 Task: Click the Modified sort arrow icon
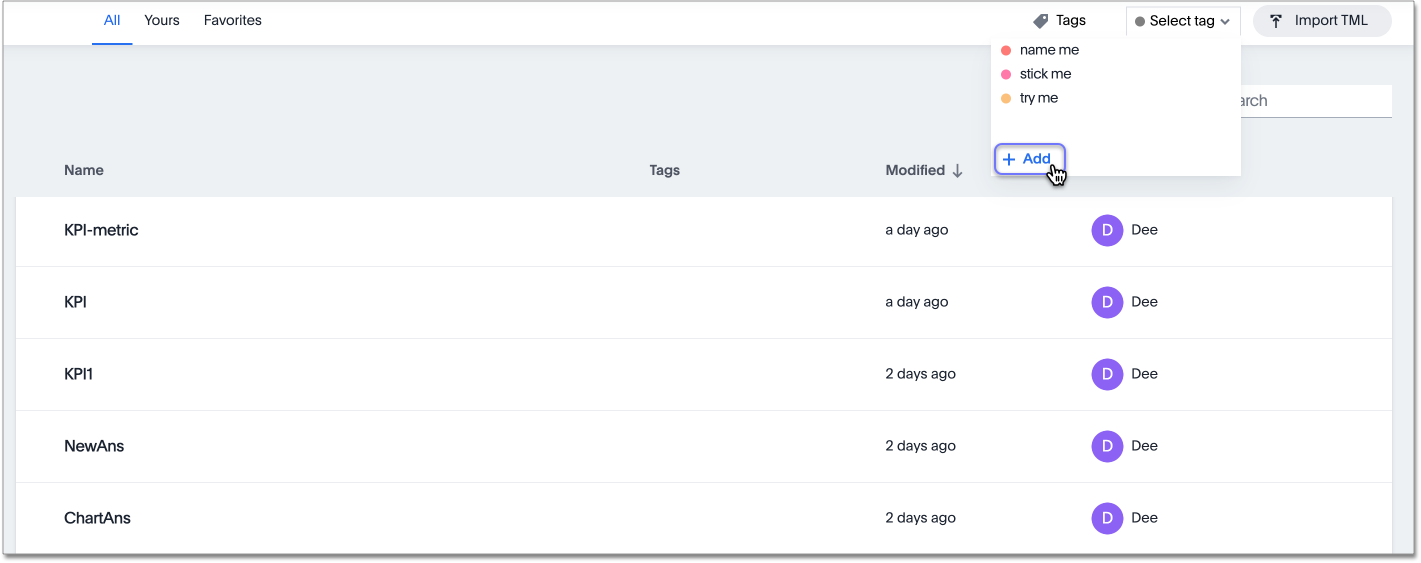tap(957, 171)
